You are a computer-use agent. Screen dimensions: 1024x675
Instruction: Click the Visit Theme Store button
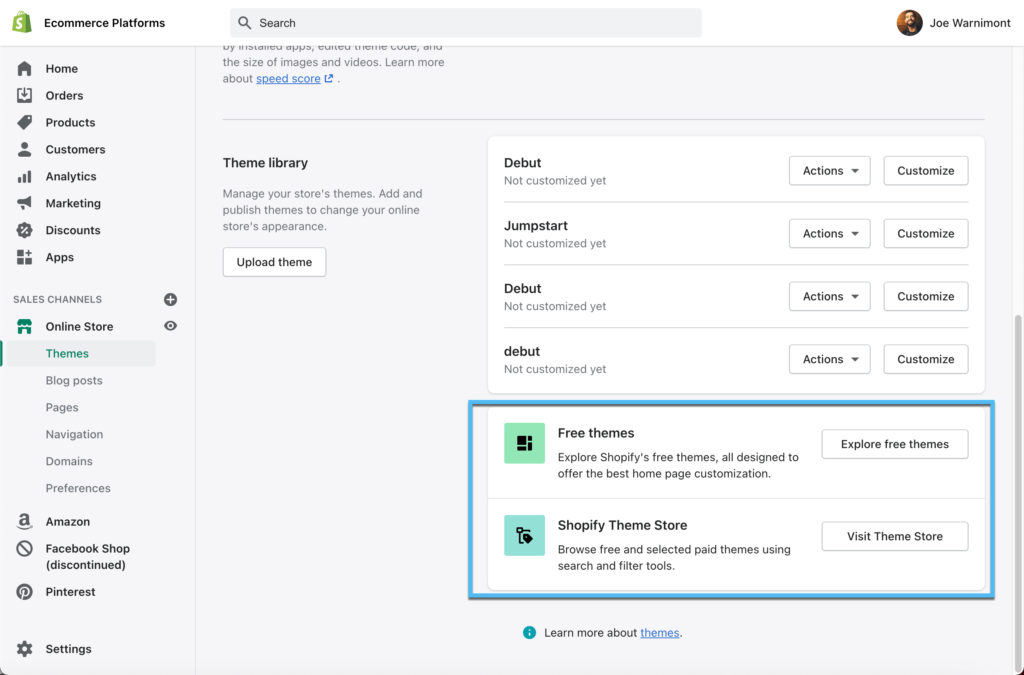pyautogui.click(x=895, y=536)
